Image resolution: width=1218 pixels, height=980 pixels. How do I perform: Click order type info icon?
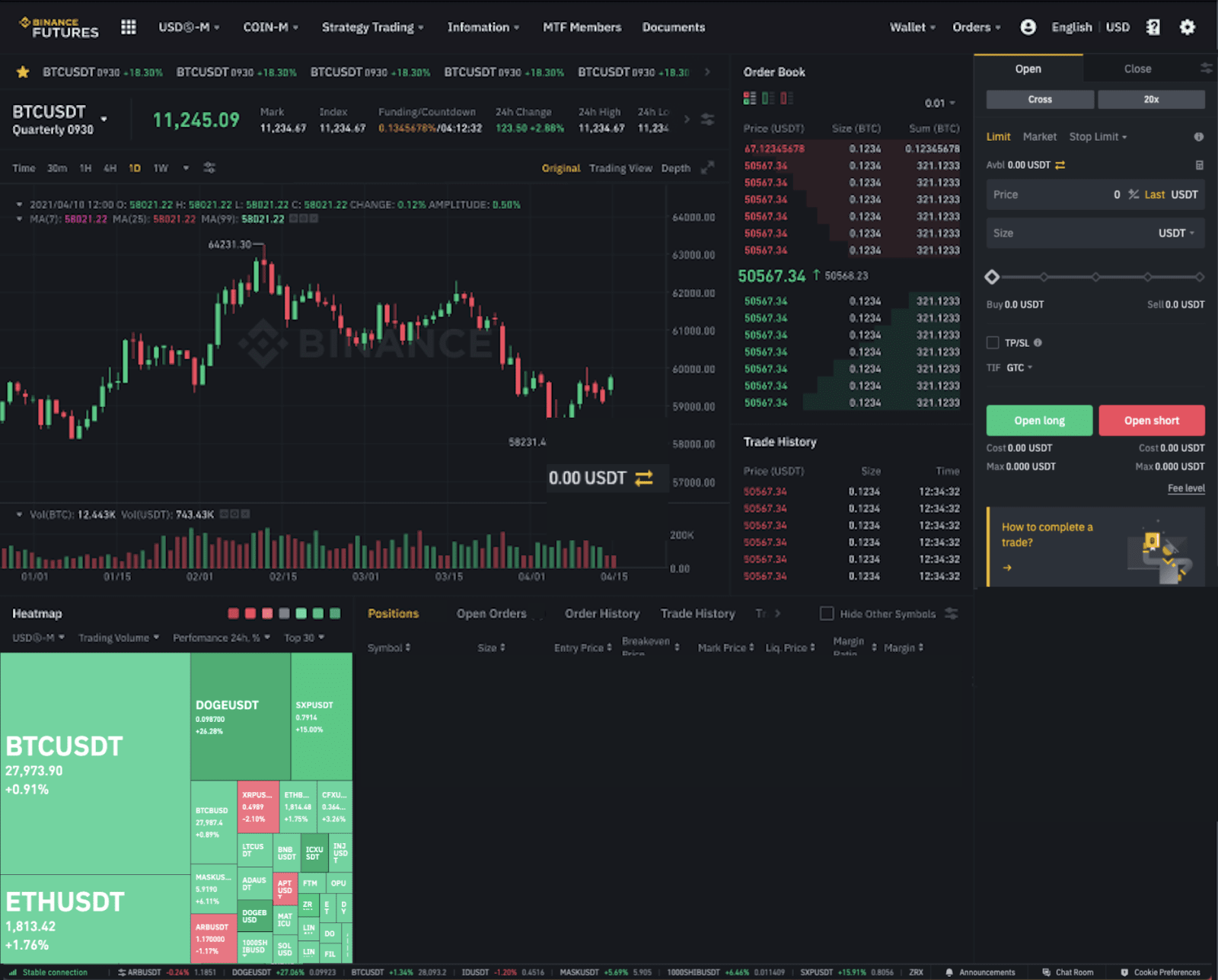coord(1199,137)
